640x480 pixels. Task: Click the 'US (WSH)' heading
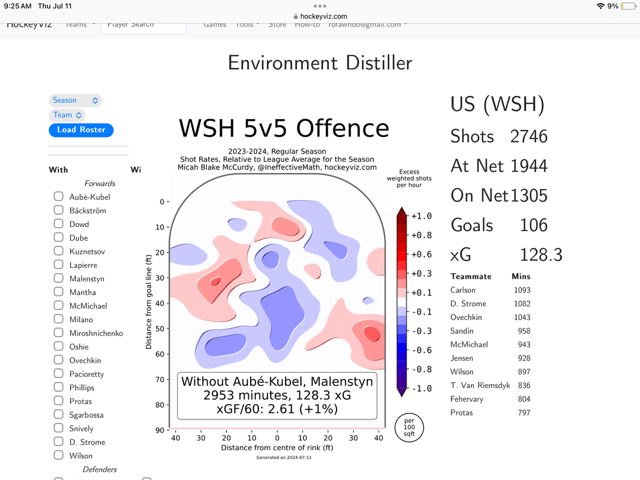coord(497,104)
